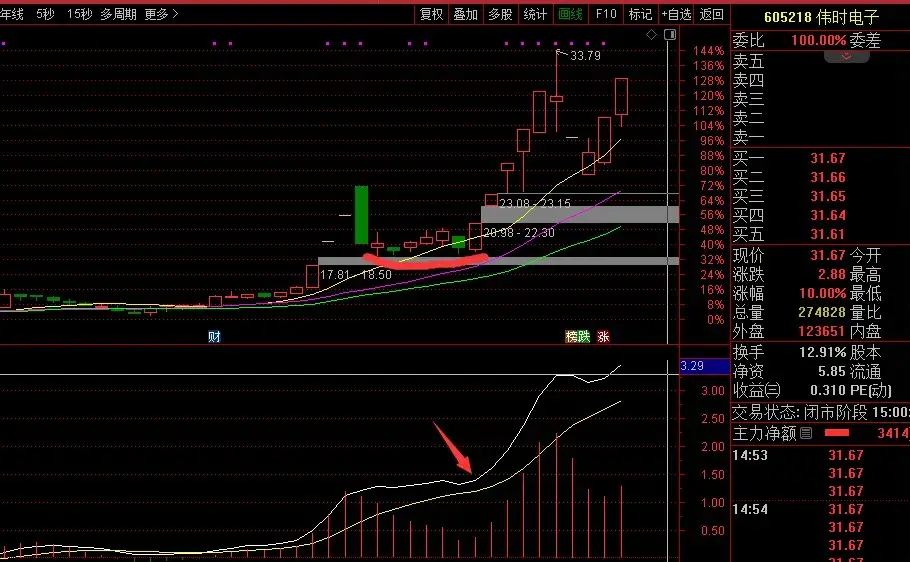This screenshot has width=910, height=562.
Task: Click the 返回 back button
Action: (x=711, y=14)
